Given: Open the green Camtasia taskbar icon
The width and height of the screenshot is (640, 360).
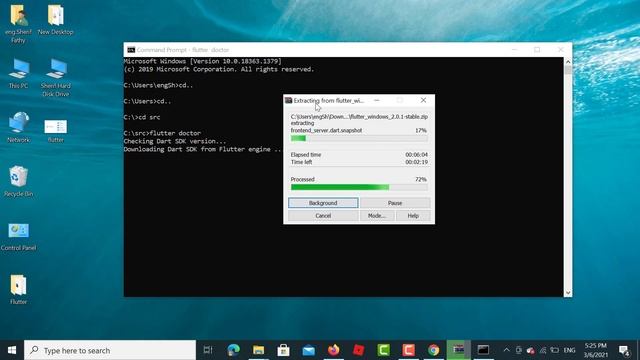Looking at the screenshot, I should point(383,350).
